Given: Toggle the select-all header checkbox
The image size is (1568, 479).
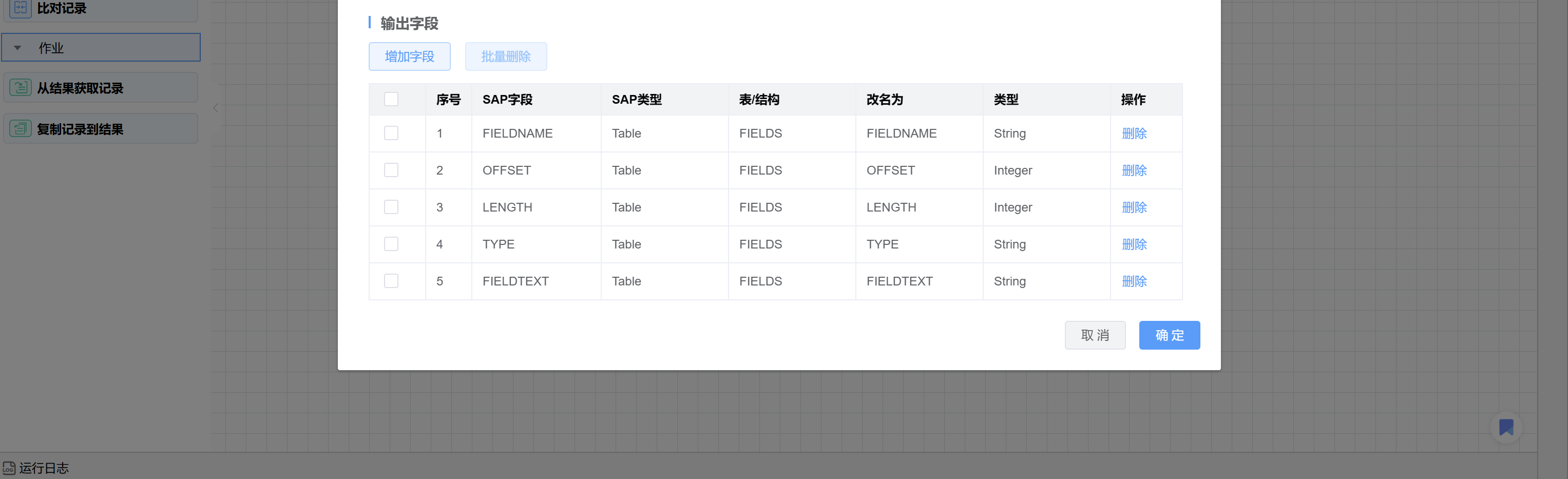Looking at the screenshot, I should 391,99.
